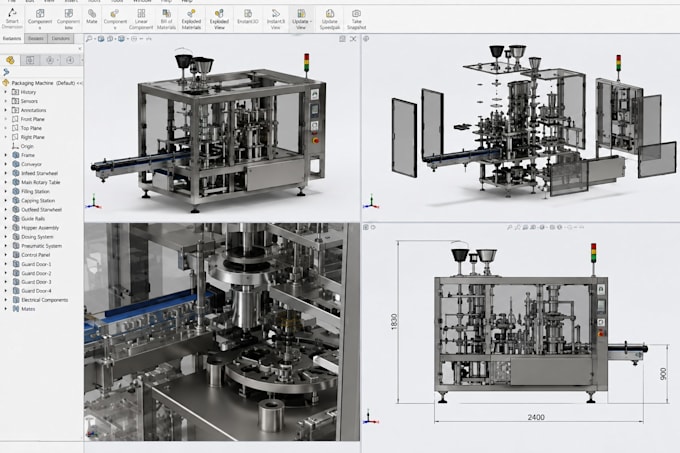This screenshot has height=453, width=680.
Task: Activate the dimensioned front view viewport
Action: point(520,336)
